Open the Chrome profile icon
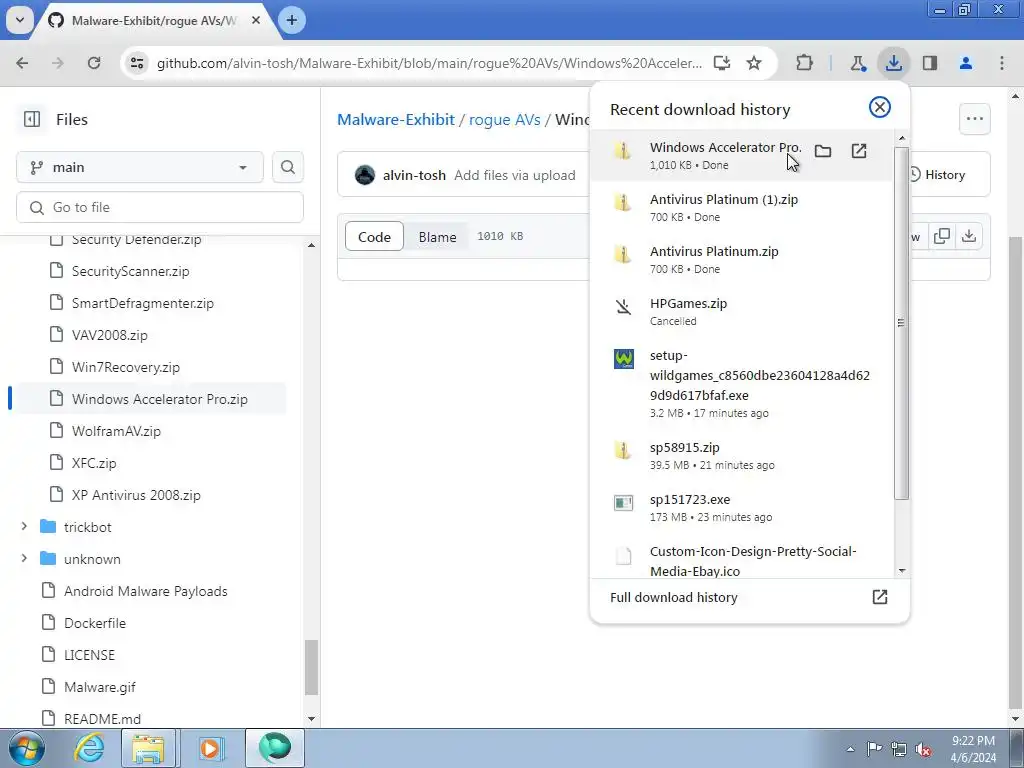 (x=966, y=63)
